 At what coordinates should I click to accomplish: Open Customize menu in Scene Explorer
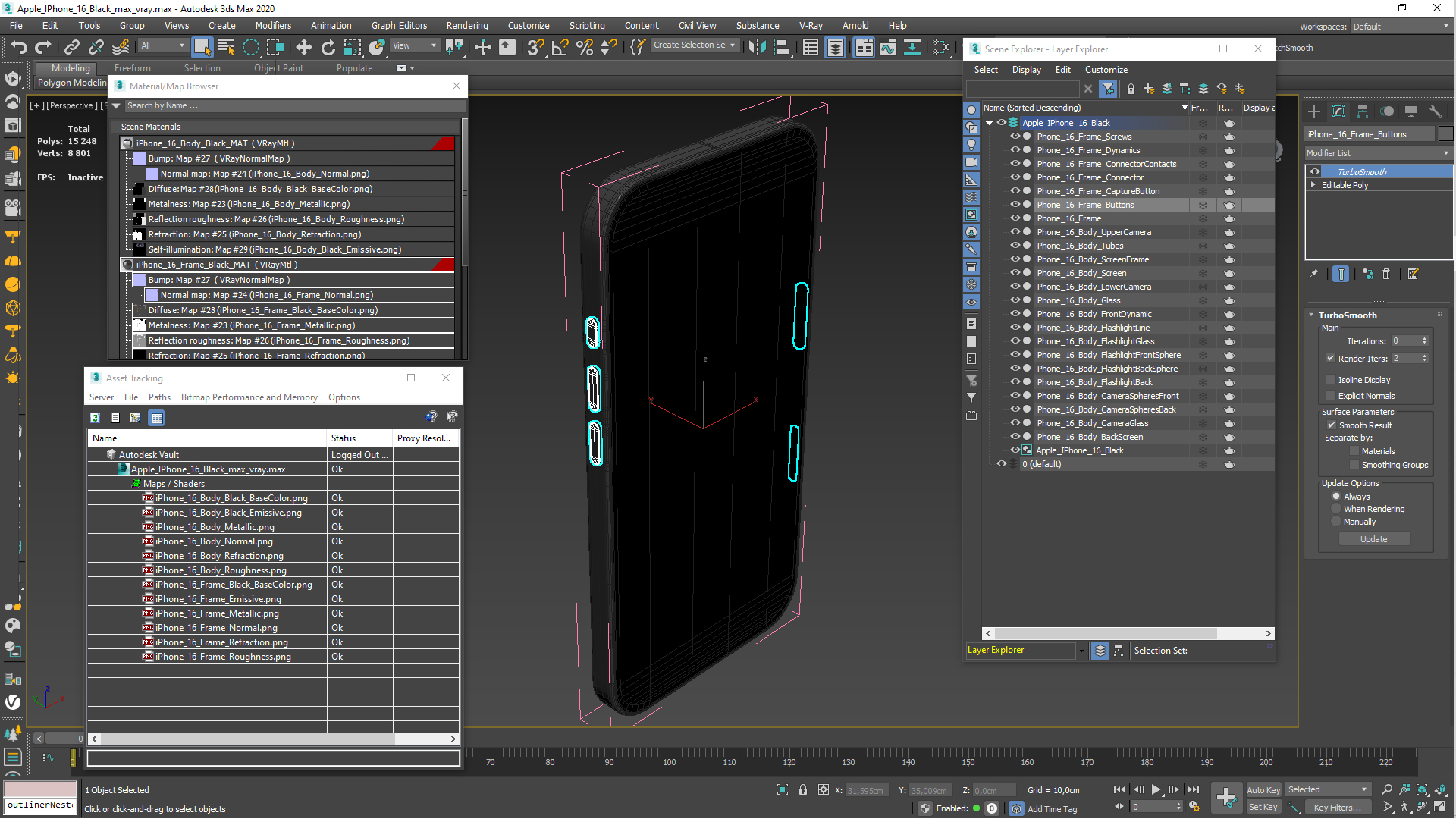pyautogui.click(x=1106, y=70)
